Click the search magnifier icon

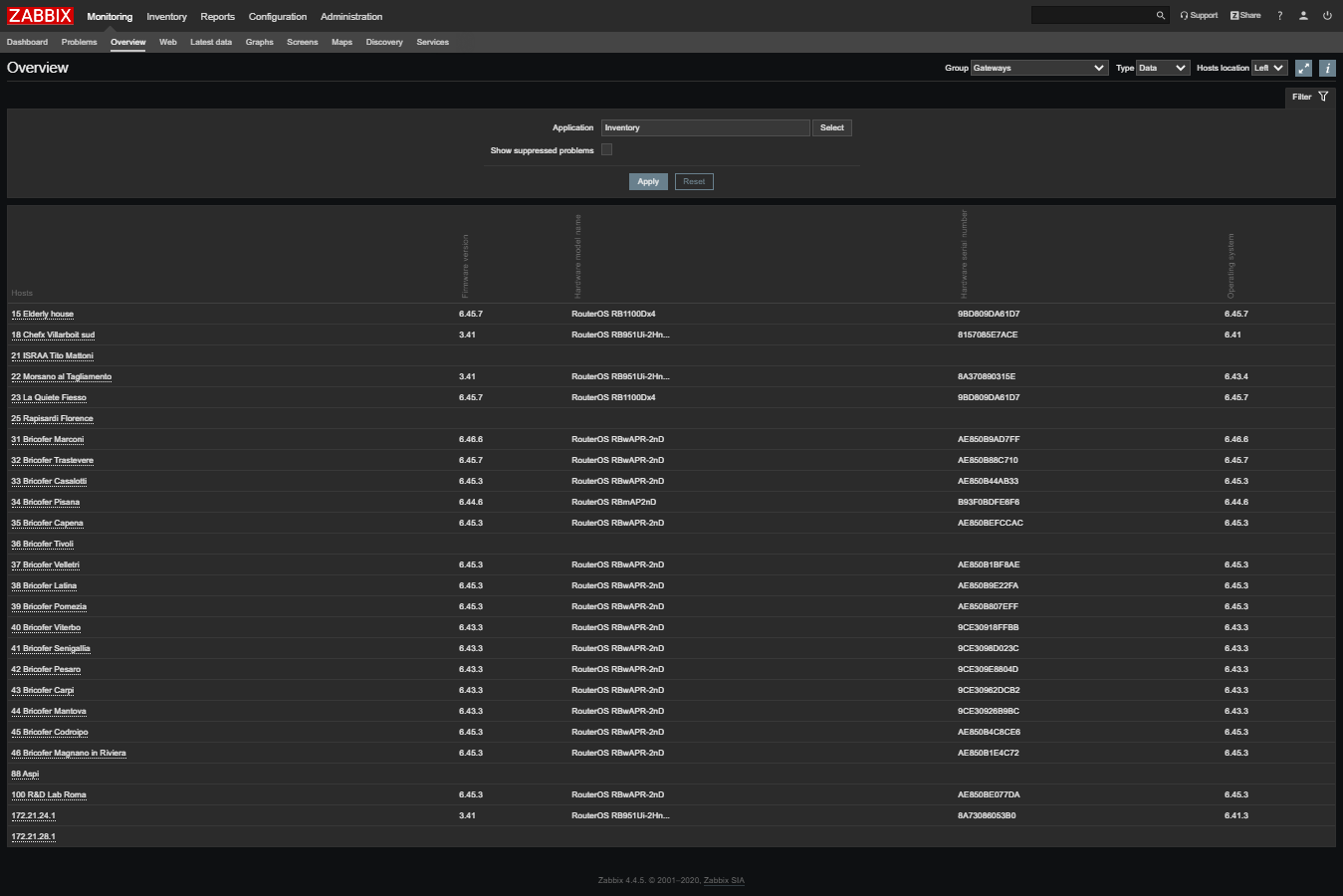1160,15
